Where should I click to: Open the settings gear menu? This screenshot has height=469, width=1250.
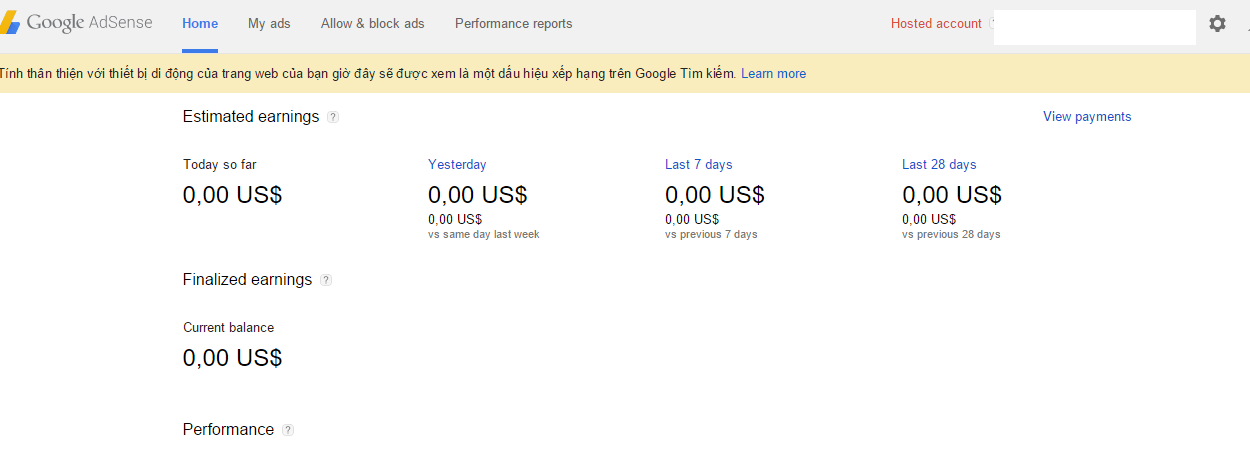(x=1217, y=24)
